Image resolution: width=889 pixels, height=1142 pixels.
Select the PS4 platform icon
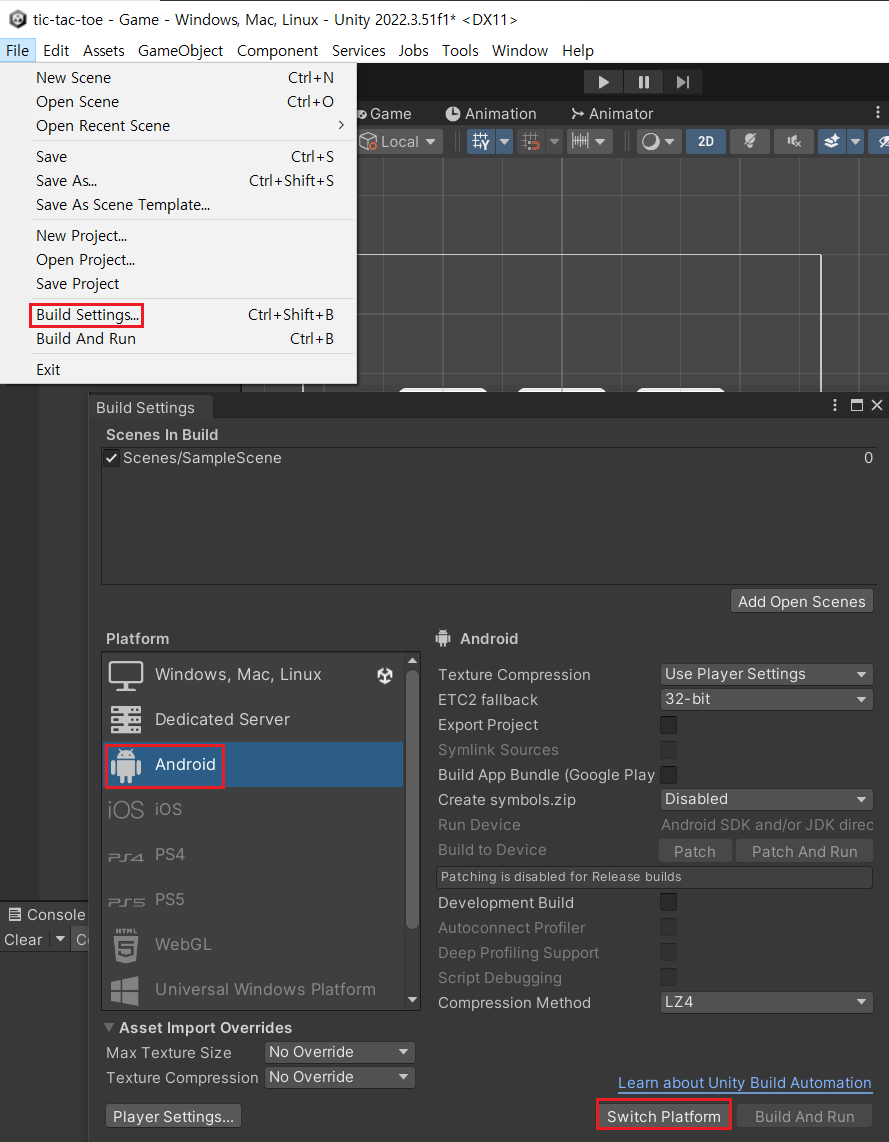click(126, 857)
